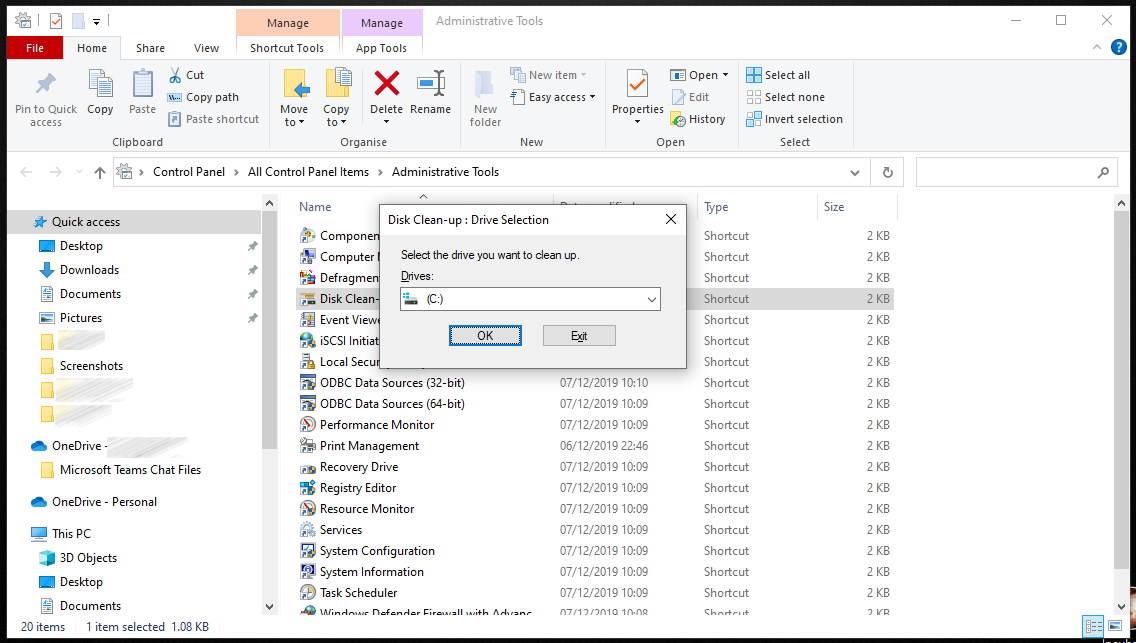
Task: Open the Share ribbon tab
Action: click(x=150, y=47)
